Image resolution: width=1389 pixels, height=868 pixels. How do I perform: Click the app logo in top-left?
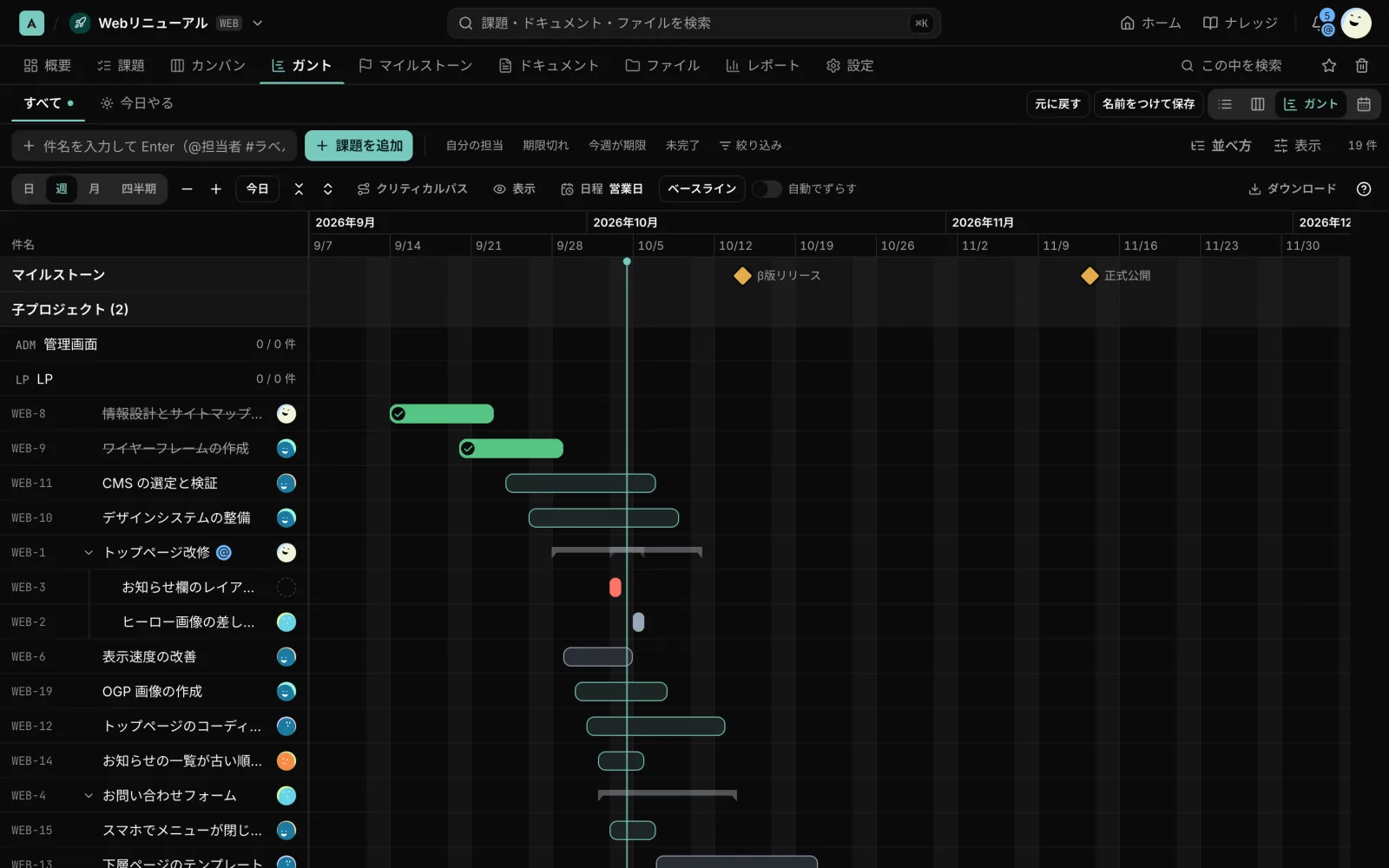pyautogui.click(x=31, y=23)
